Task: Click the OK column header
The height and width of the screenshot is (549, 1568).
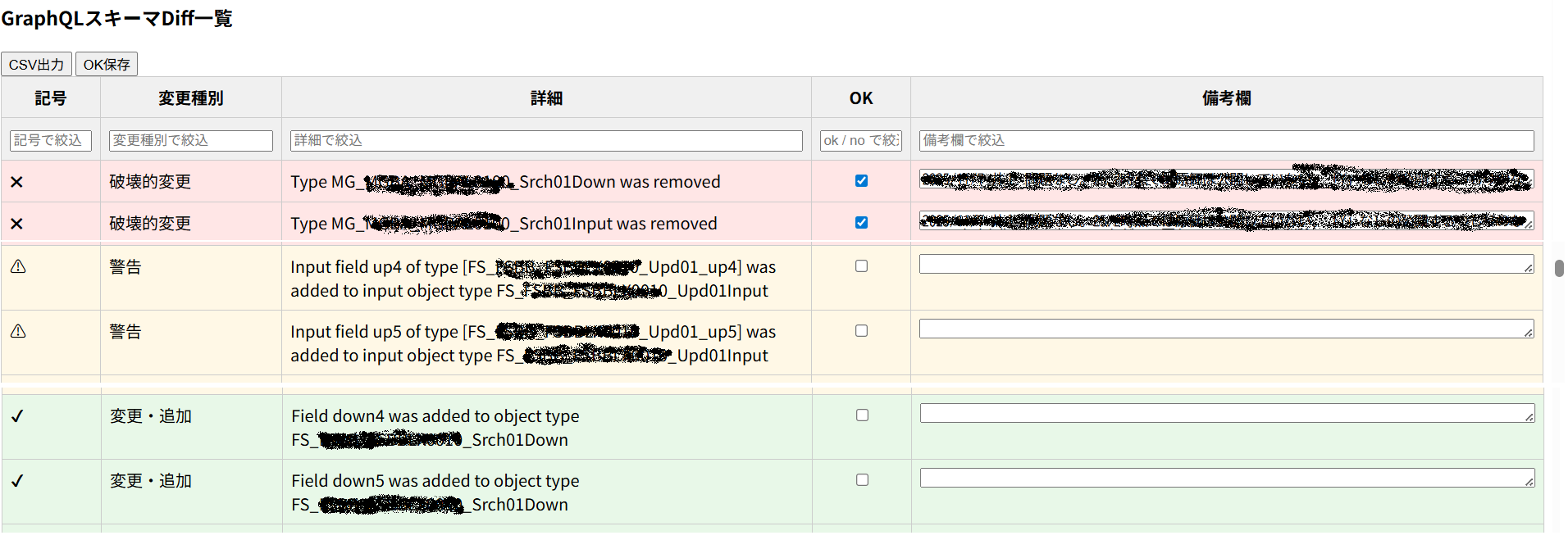Action: click(x=861, y=98)
